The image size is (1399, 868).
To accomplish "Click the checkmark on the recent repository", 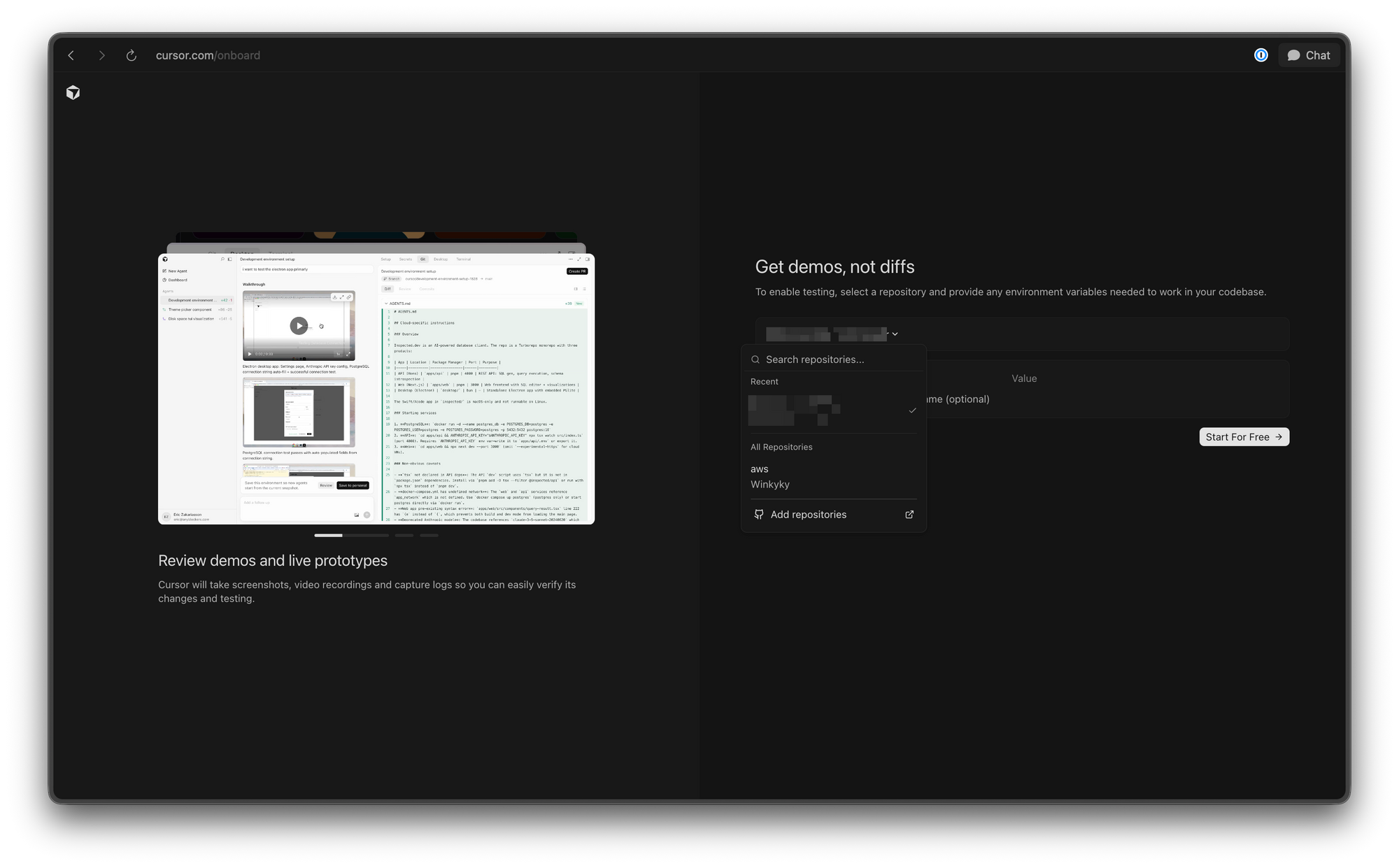I will (x=912, y=411).
